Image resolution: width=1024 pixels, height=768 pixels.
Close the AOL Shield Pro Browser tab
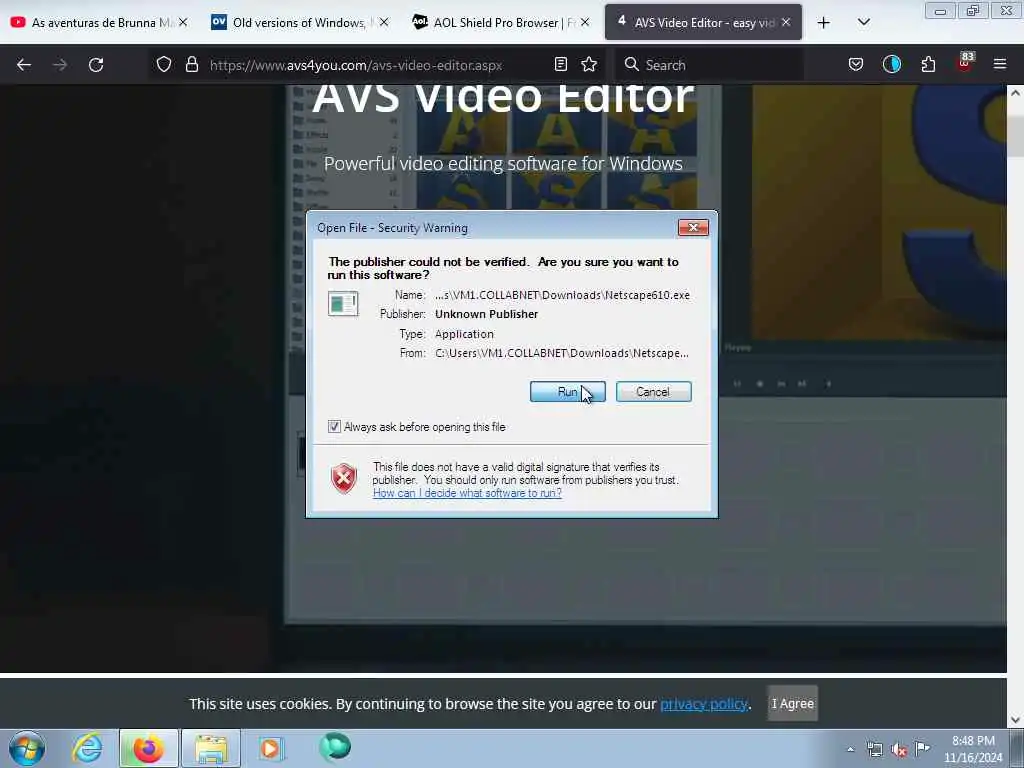pyautogui.click(x=585, y=22)
